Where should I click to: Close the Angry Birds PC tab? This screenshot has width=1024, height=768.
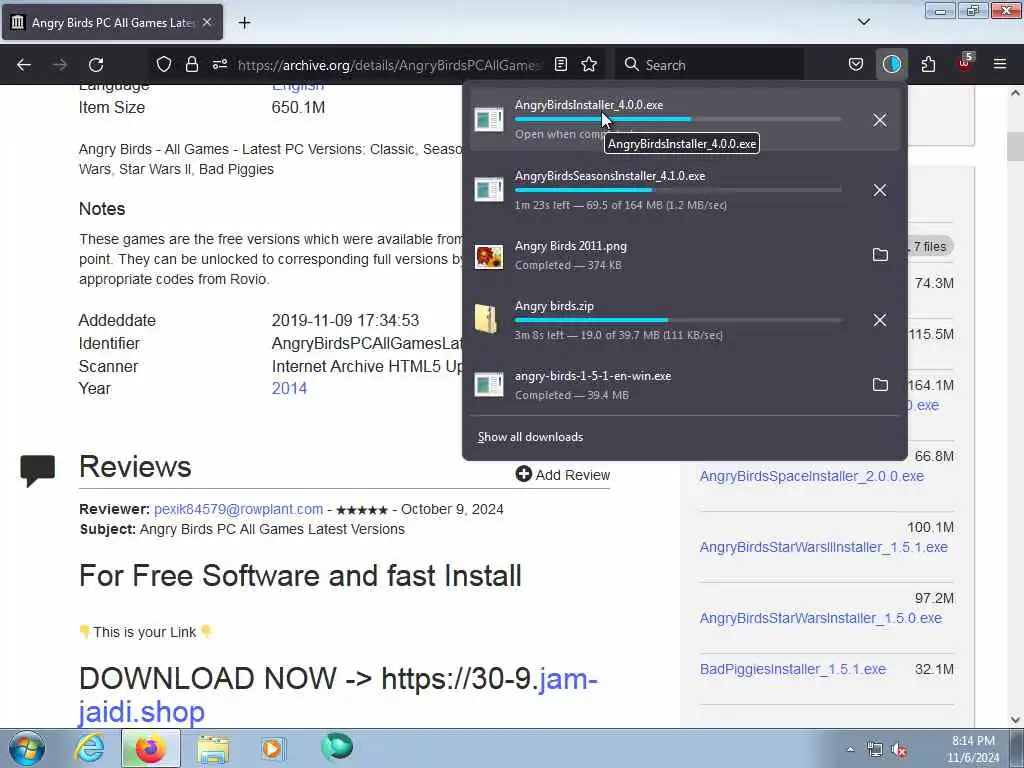coord(207,22)
